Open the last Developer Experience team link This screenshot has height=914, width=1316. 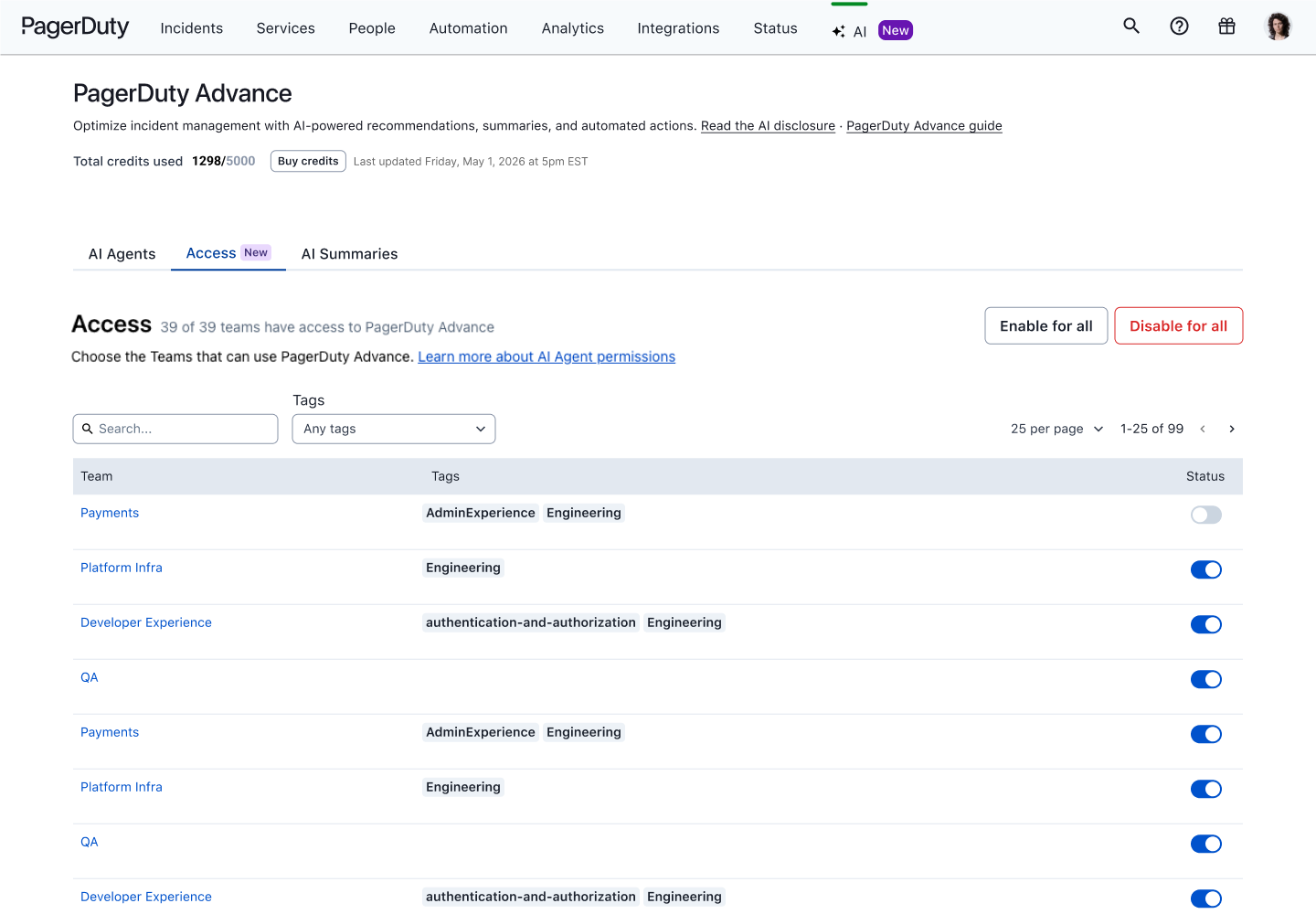click(x=146, y=897)
